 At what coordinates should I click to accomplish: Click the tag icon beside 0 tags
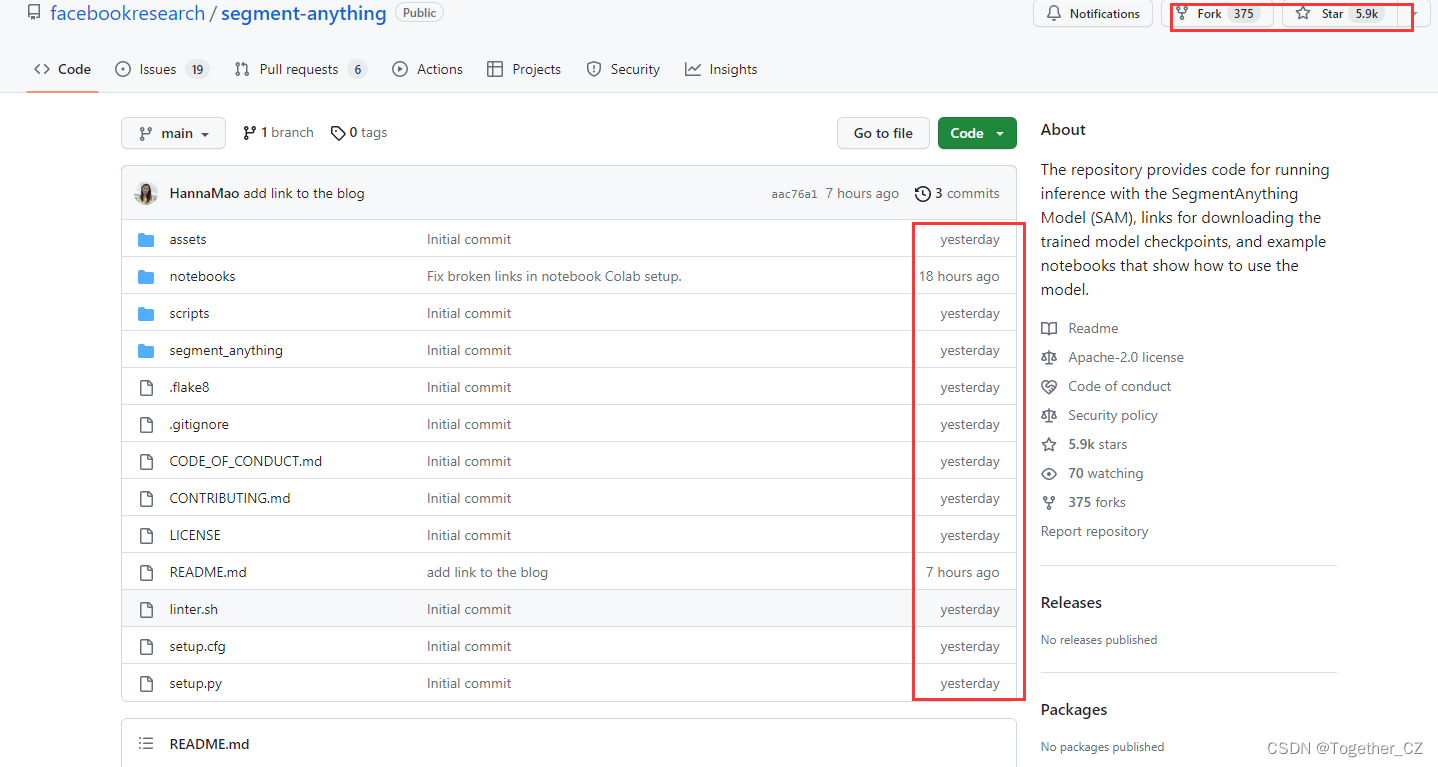[x=338, y=133]
